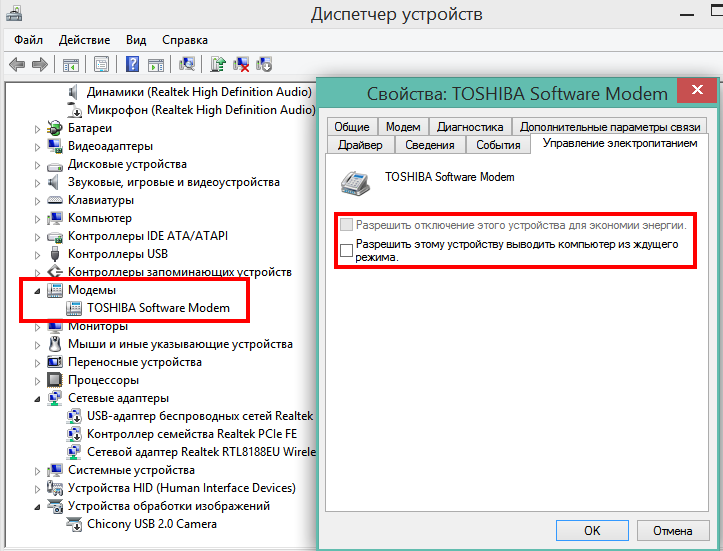Select Контроллеры запоминающих устройств row

pos(180,272)
